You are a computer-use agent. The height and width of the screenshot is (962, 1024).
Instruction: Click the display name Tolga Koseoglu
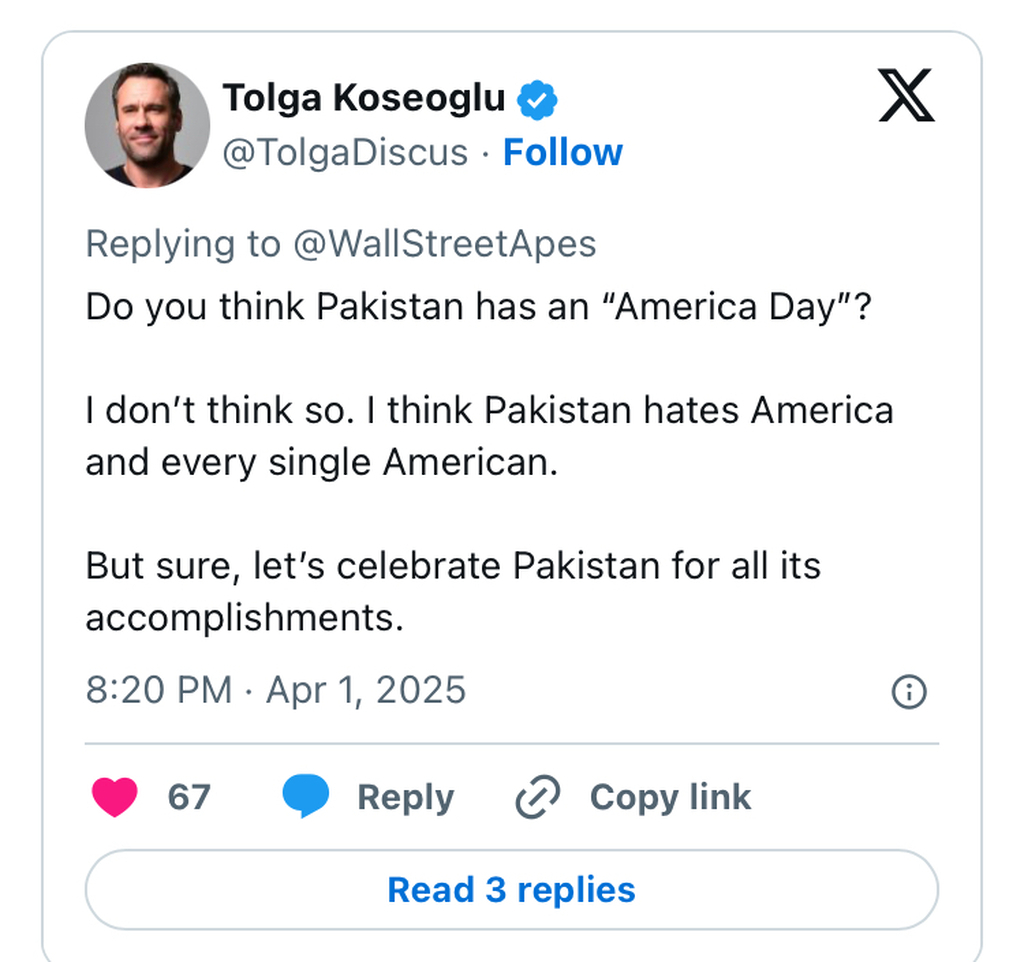(x=364, y=99)
